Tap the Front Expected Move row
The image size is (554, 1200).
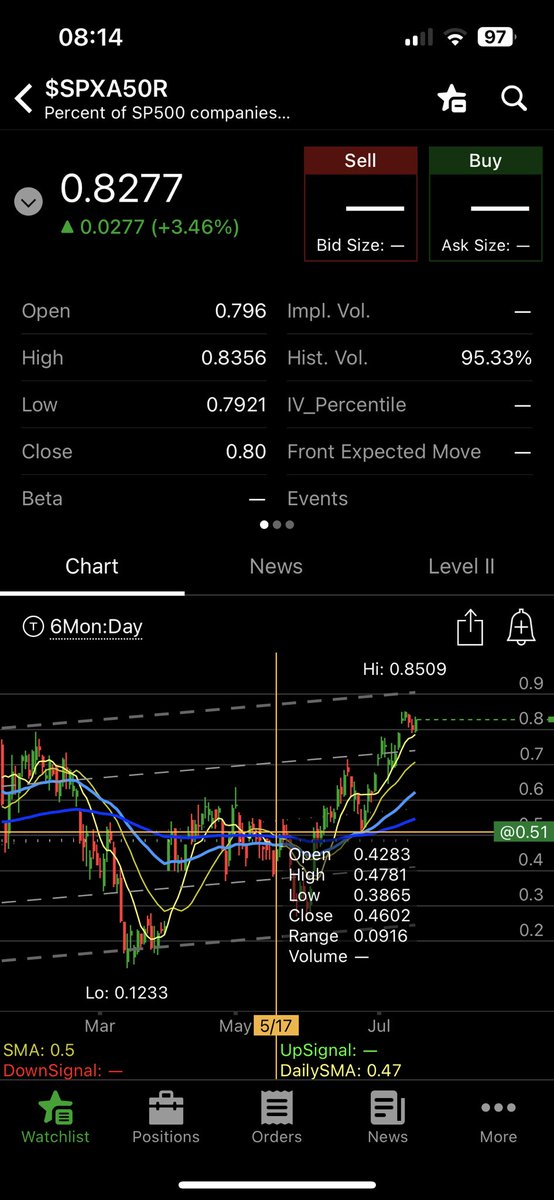pos(409,452)
